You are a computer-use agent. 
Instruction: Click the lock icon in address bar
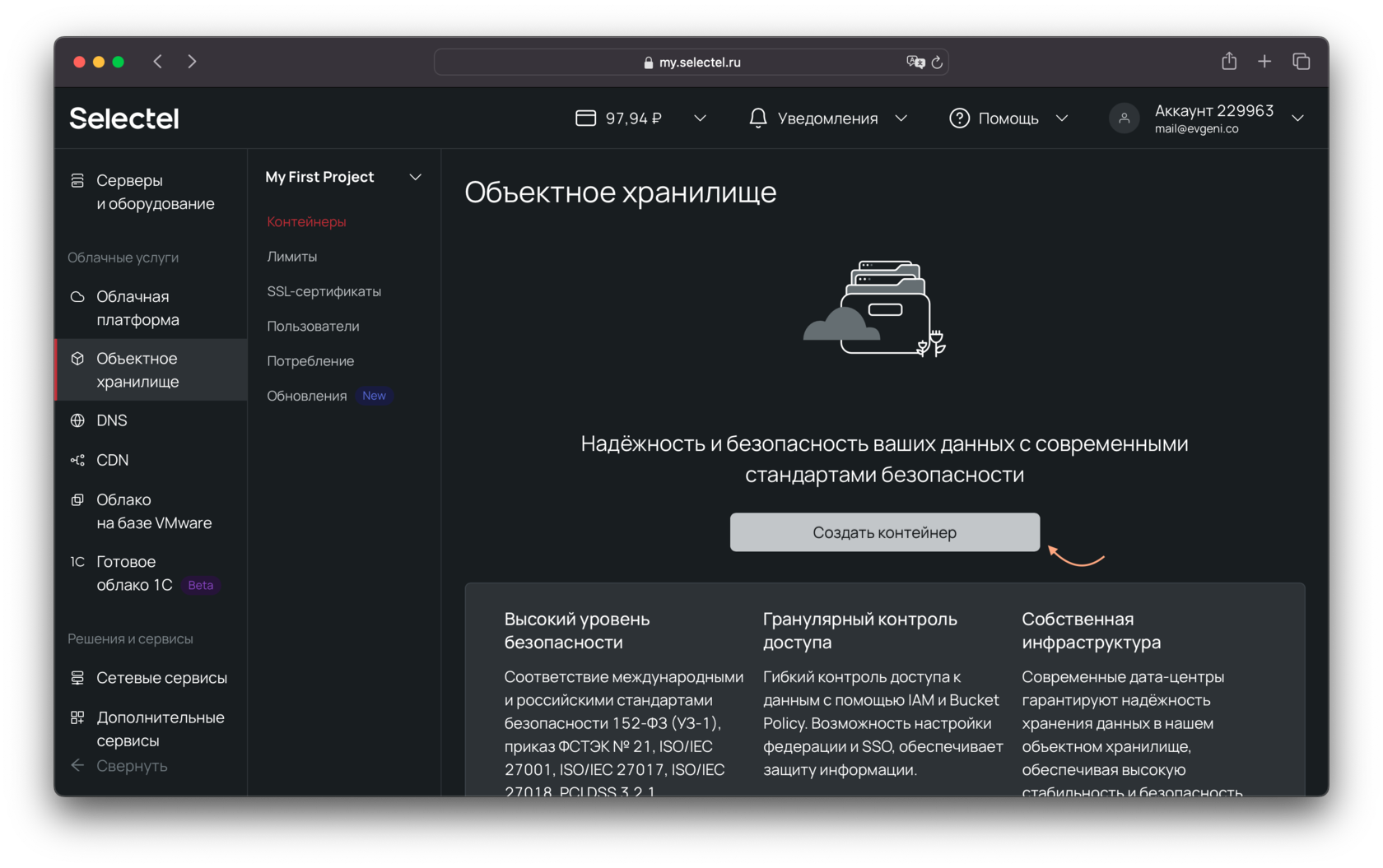pos(649,63)
